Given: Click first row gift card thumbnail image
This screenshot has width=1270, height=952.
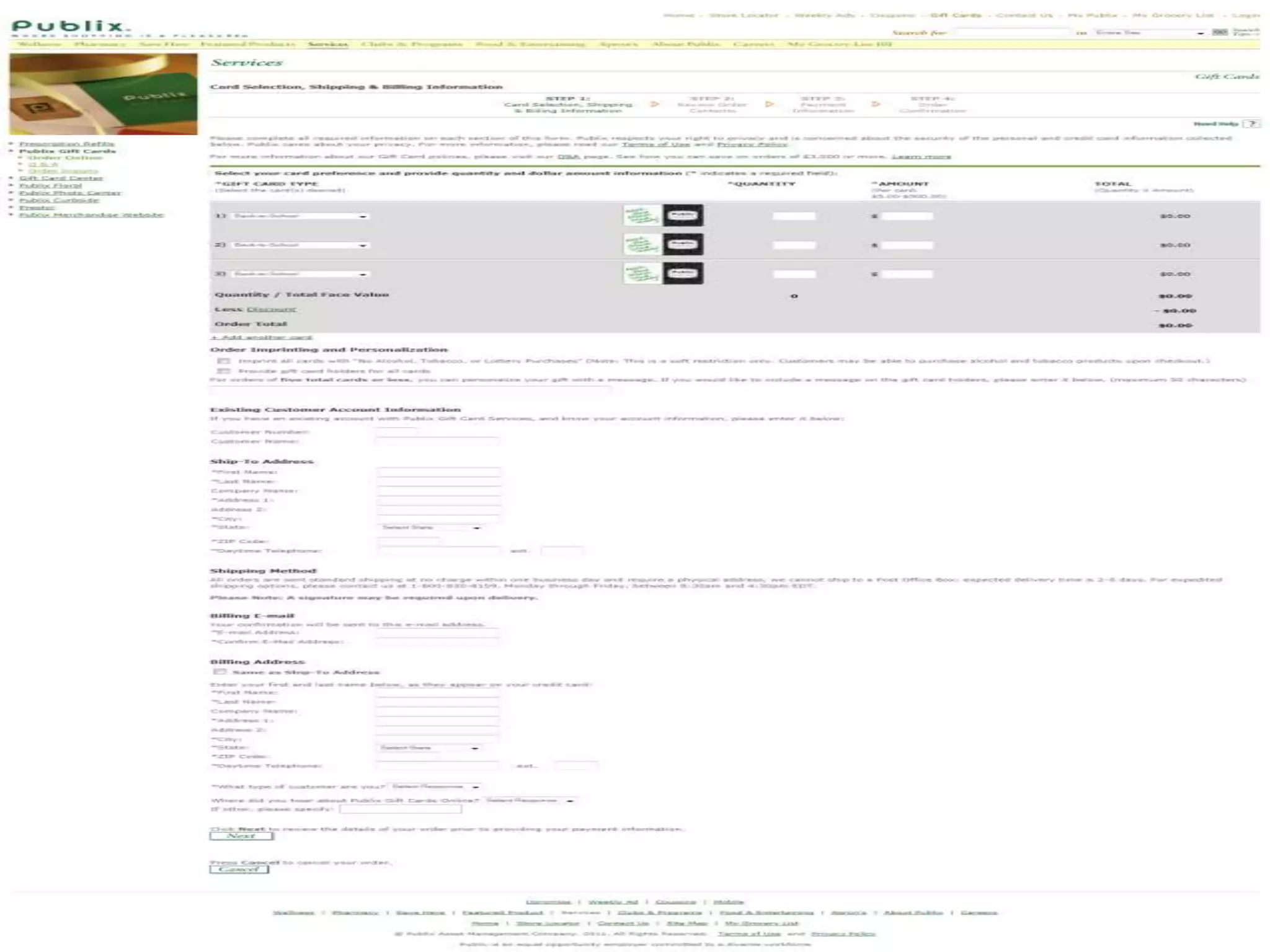Looking at the screenshot, I should pyautogui.click(x=642, y=216).
